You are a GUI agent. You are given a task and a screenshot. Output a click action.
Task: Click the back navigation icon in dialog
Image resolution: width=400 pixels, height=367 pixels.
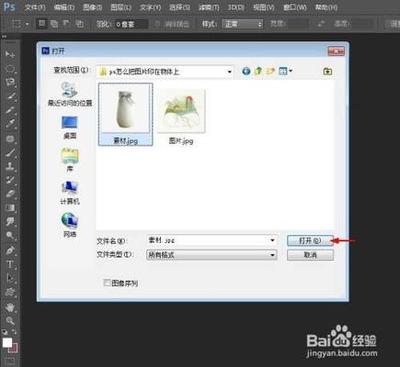pos(246,71)
